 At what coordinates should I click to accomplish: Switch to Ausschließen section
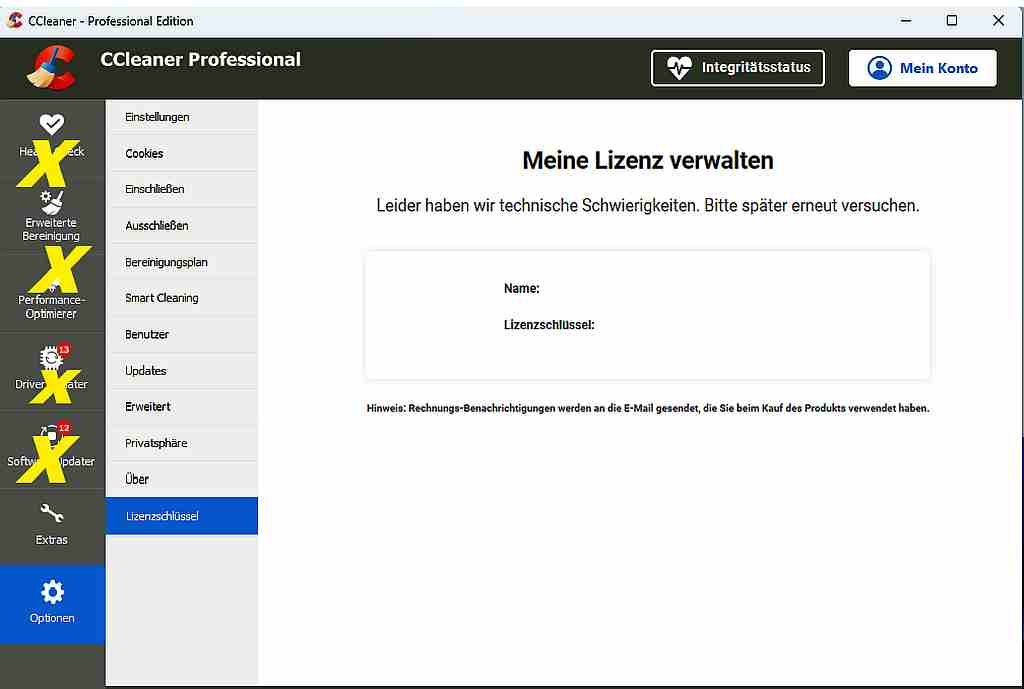tap(182, 226)
